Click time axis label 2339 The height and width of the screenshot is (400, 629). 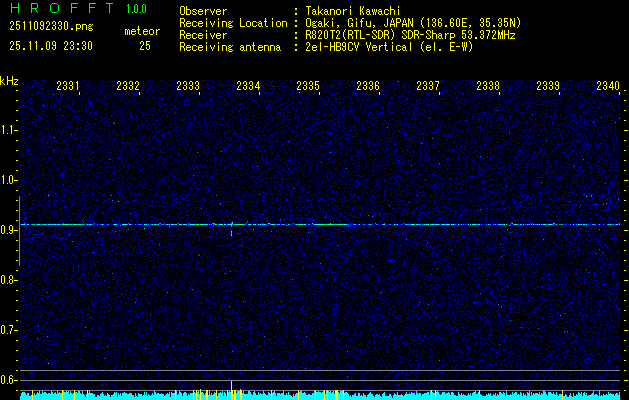548,85
